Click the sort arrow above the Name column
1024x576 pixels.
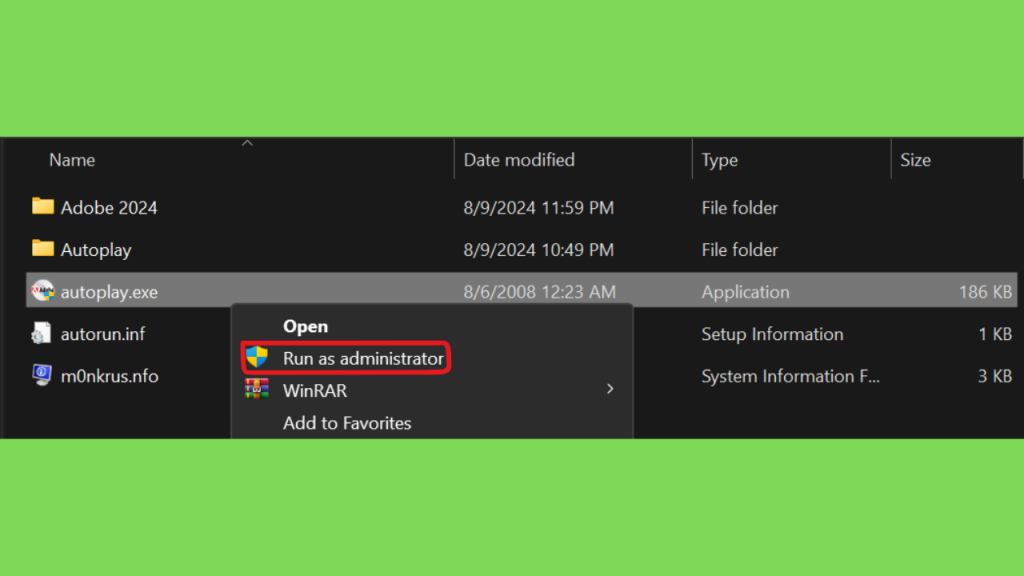(x=247, y=142)
